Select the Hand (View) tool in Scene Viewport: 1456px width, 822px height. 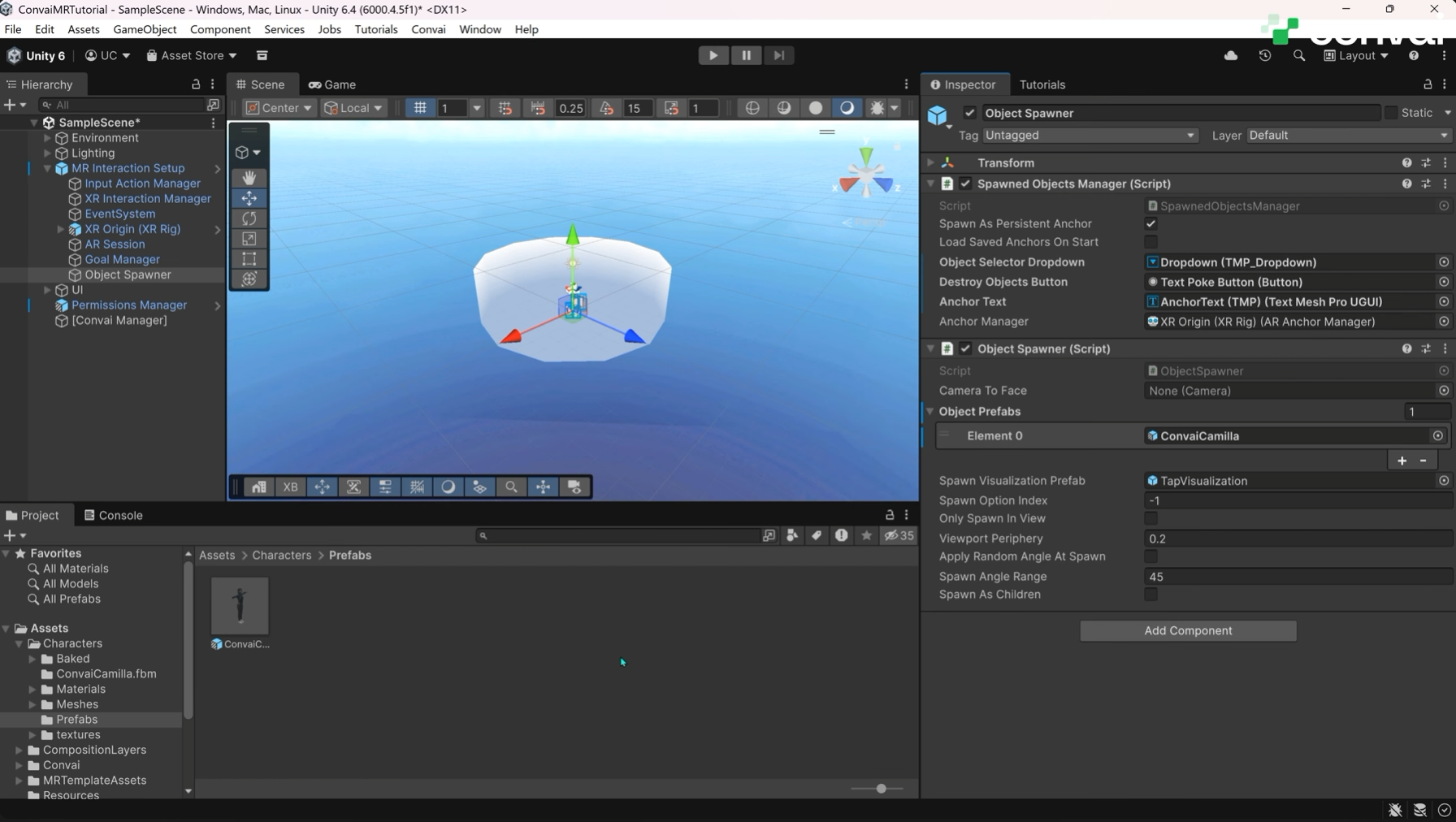pyautogui.click(x=249, y=178)
